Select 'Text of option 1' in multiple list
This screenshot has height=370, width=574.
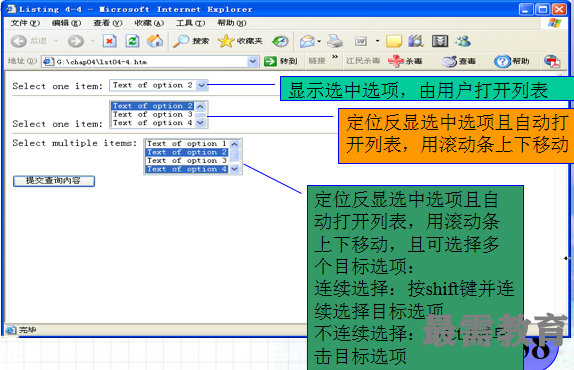(187, 143)
